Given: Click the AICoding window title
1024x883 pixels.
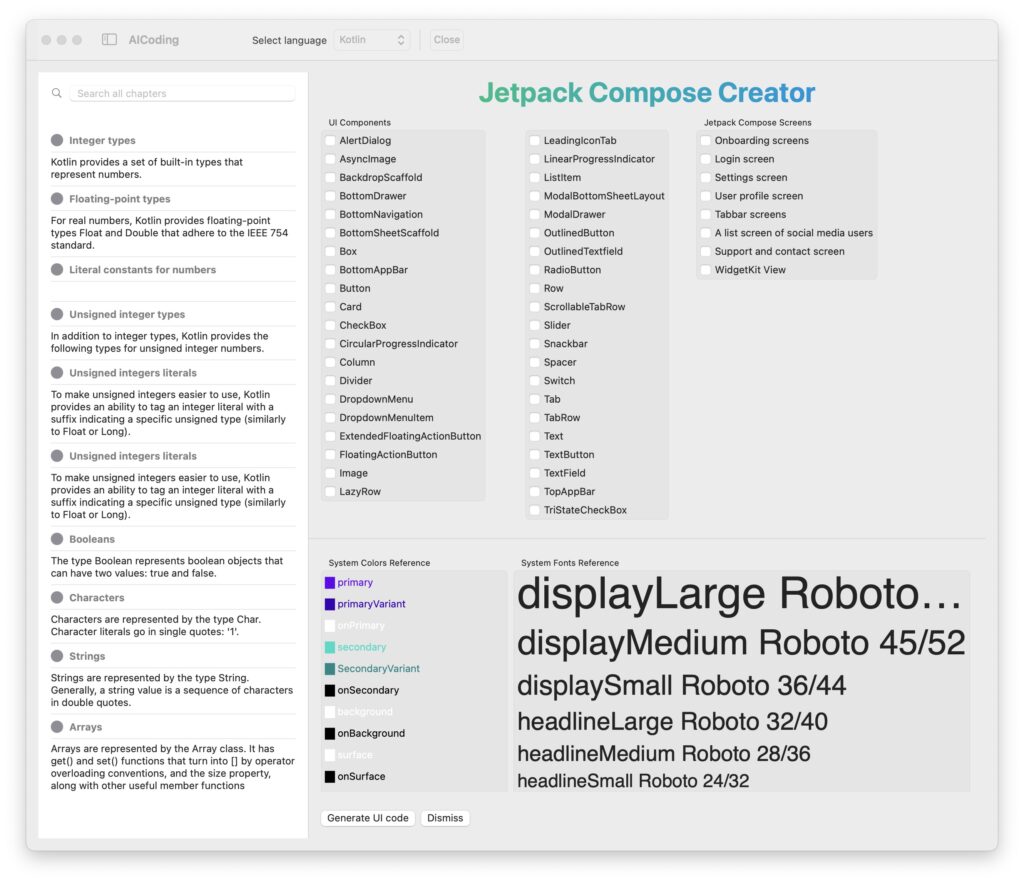Looking at the screenshot, I should pos(153,40).
